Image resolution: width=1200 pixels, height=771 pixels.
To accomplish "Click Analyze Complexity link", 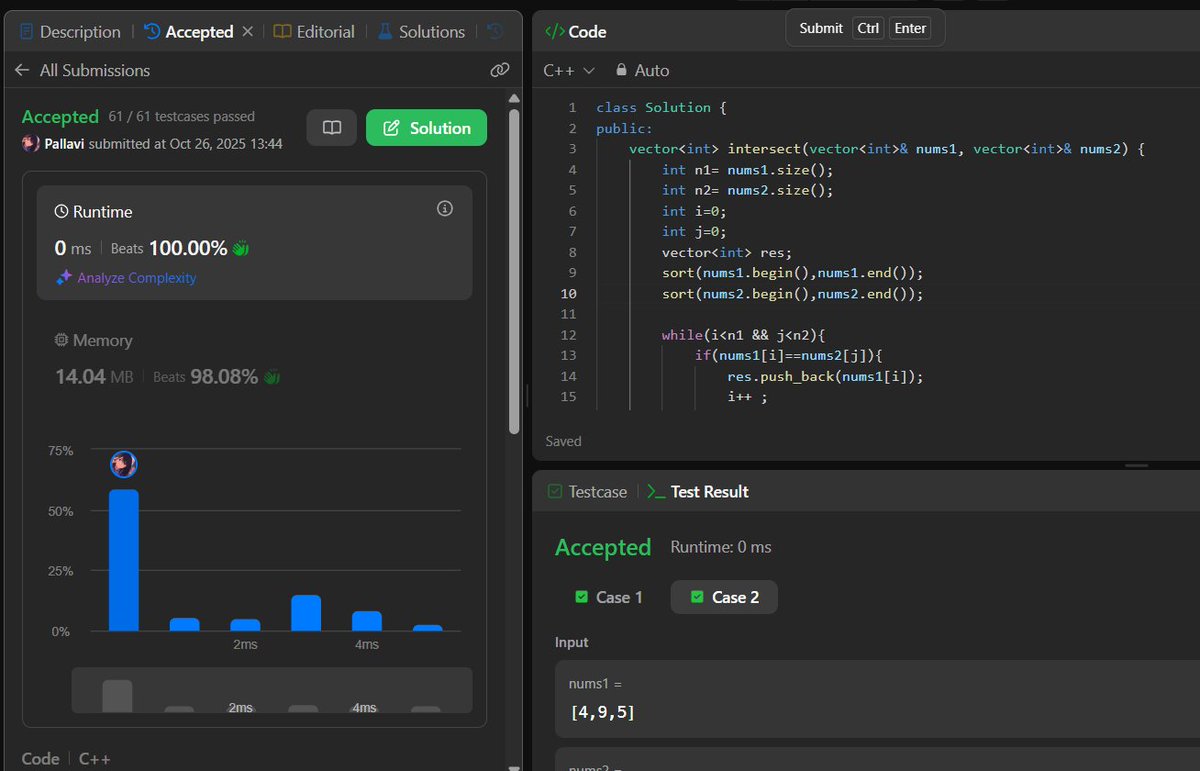I will pos(127,278).
